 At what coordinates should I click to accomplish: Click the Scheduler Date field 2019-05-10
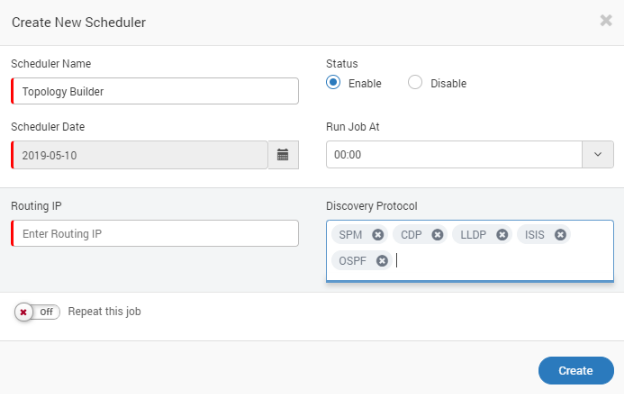click(140, 155)
